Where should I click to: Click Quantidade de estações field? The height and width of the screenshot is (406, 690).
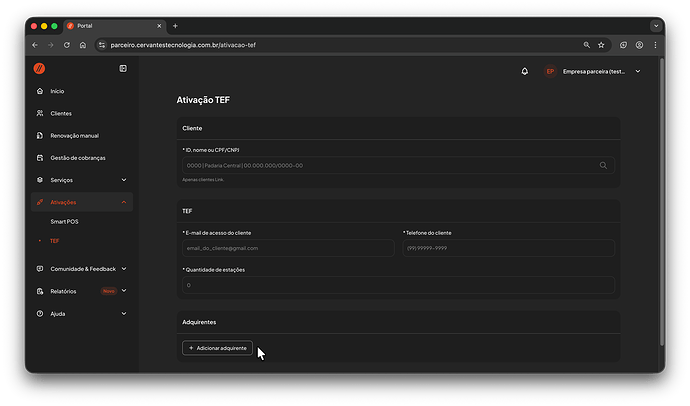[x=398, y=285]
